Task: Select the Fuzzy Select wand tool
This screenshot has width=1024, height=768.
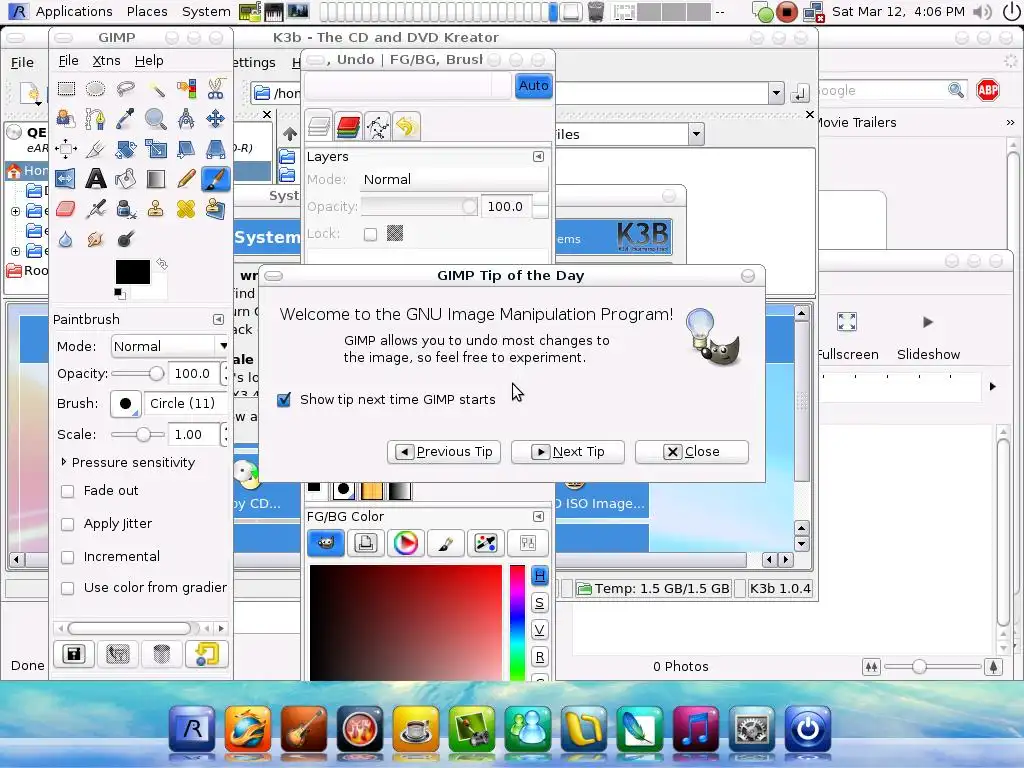Action: [x=155, y=89]
